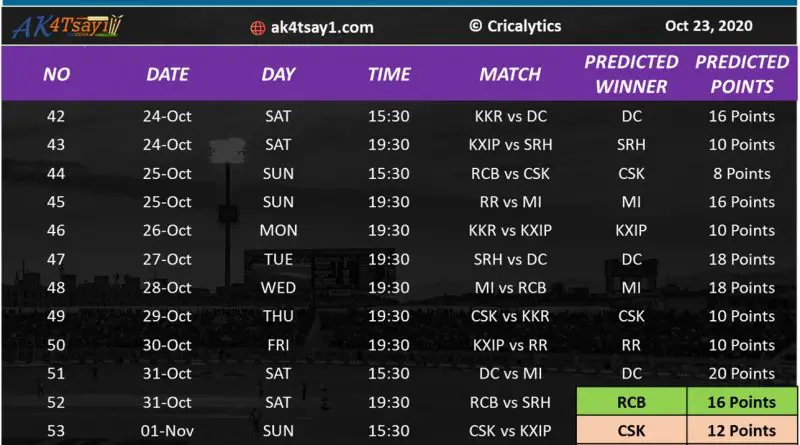
Task: Select the NO column header
Action: (x=56, y=74)
